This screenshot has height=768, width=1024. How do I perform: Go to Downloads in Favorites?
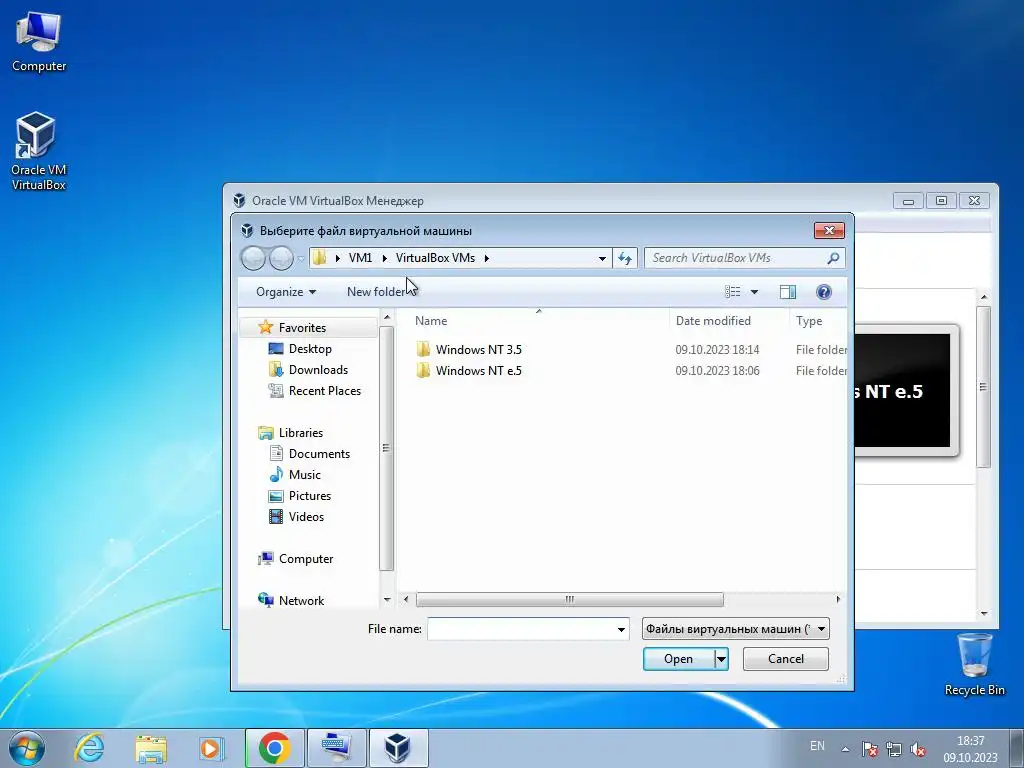click(x=318, y=370)
